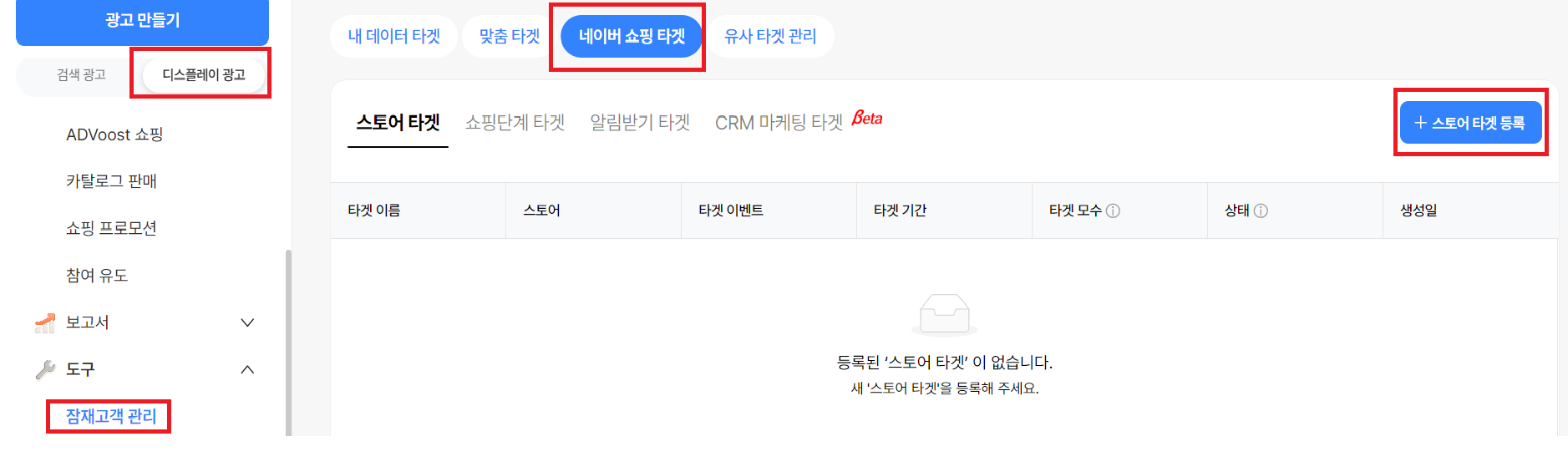Viewport: 1568px width, 467px height.
Task: Click the 스토어 타겟 등록 button
Action: tap(1470, 123)
